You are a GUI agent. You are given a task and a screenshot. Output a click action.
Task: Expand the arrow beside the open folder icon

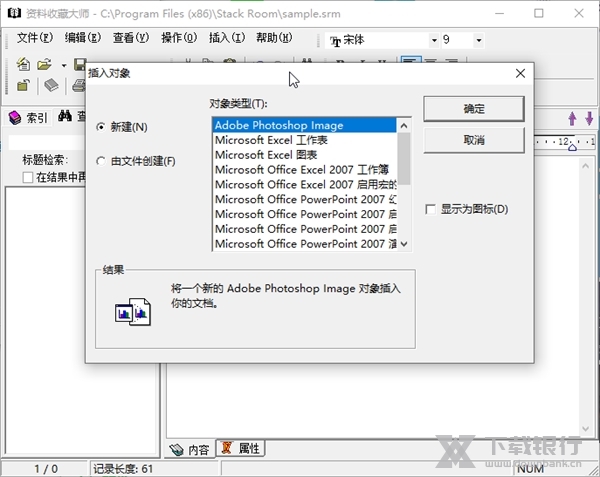[x=64, y=65]
